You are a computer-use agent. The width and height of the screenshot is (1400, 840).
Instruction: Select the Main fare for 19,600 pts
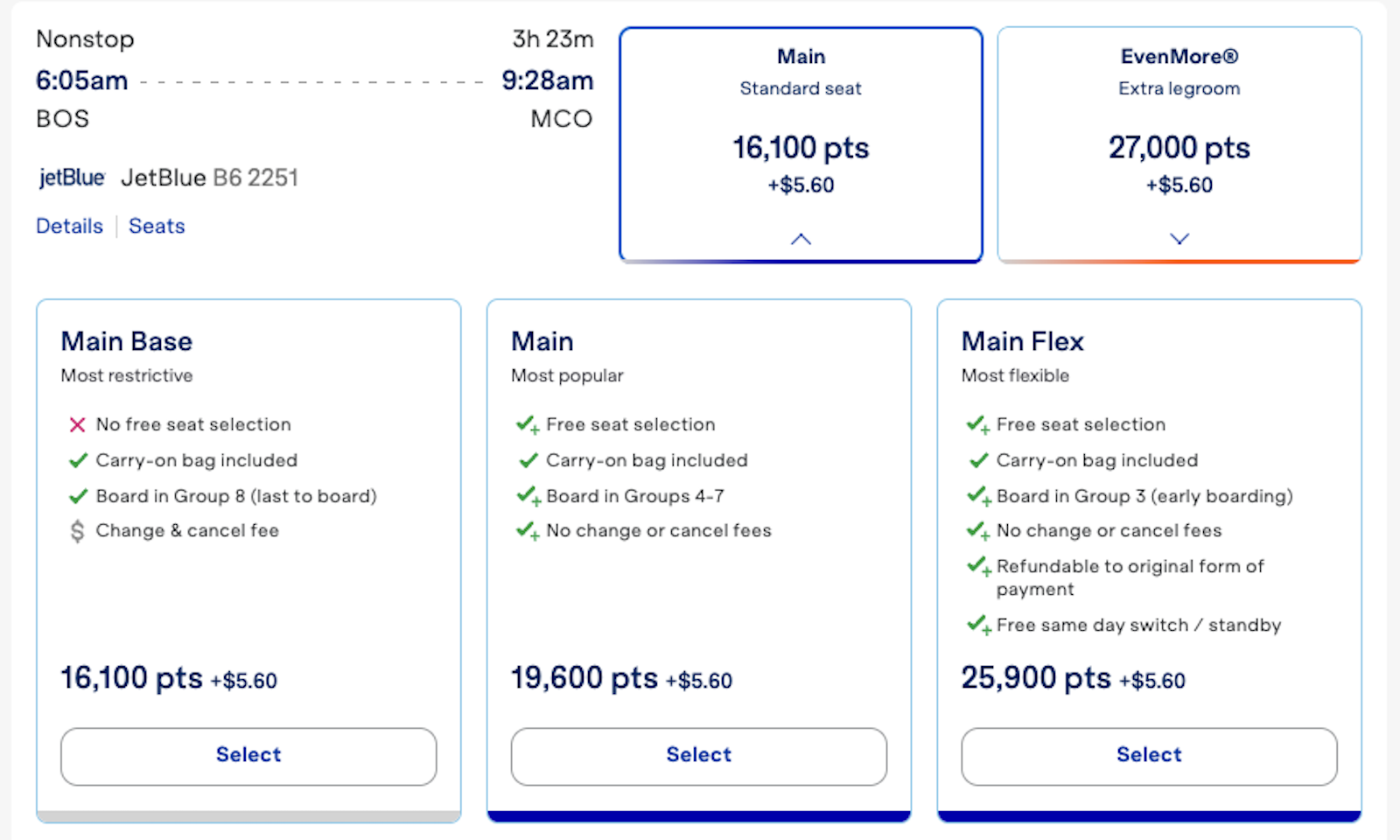pos(699,756)
